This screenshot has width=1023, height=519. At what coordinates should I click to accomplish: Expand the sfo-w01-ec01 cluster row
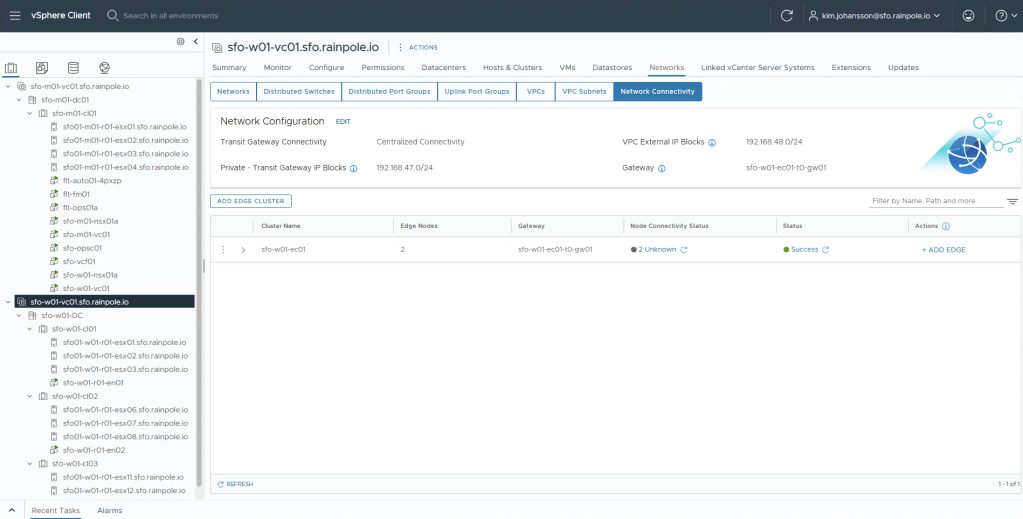[x=243, y=250]
